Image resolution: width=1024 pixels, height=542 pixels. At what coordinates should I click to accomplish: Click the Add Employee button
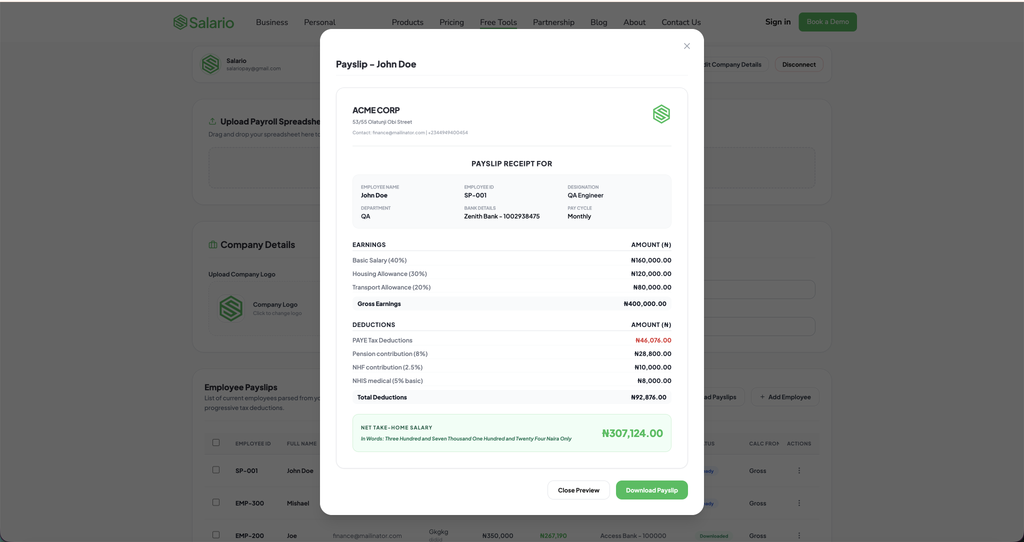click(785, 397)
